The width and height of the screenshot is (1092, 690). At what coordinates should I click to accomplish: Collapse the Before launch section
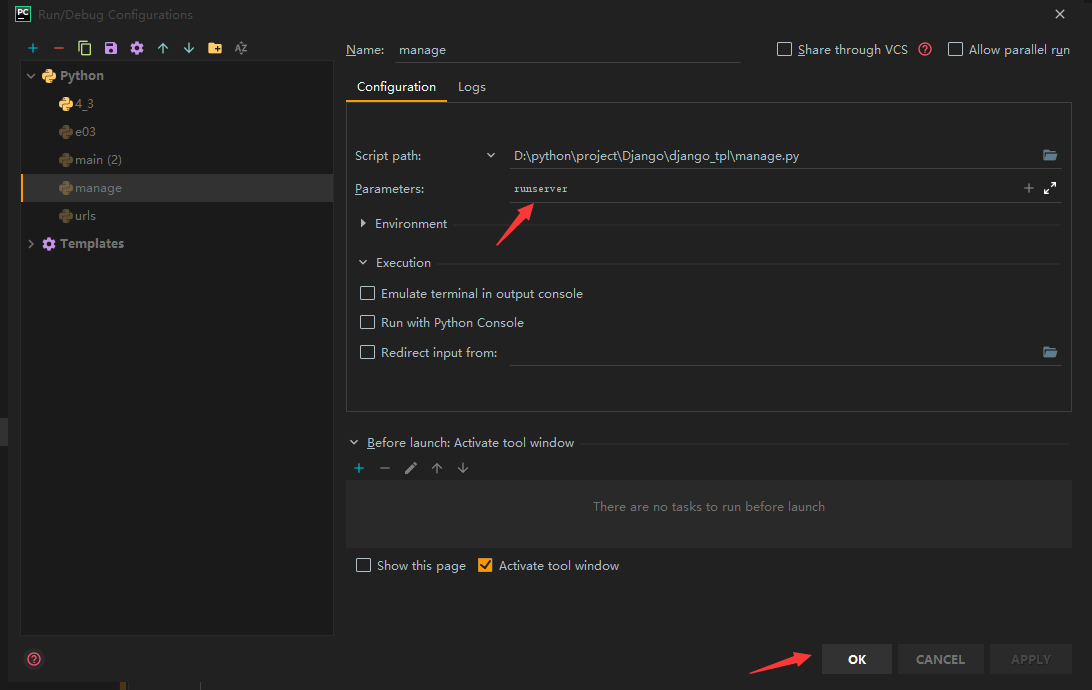354,443
